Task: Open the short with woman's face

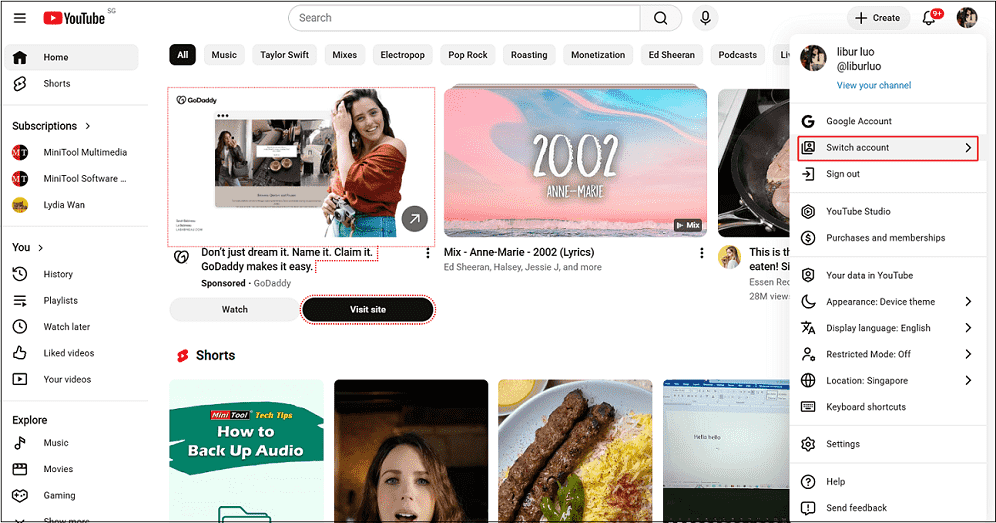Action: coord(411,451)
